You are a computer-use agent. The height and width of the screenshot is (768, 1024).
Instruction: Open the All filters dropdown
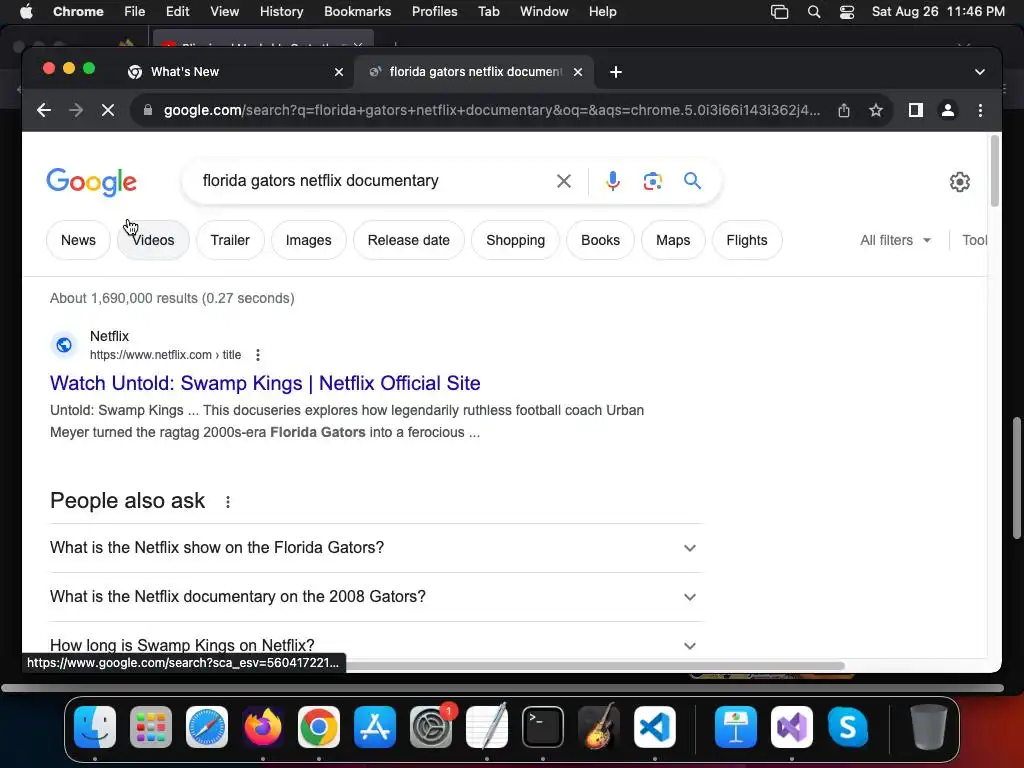coord(895,240)
